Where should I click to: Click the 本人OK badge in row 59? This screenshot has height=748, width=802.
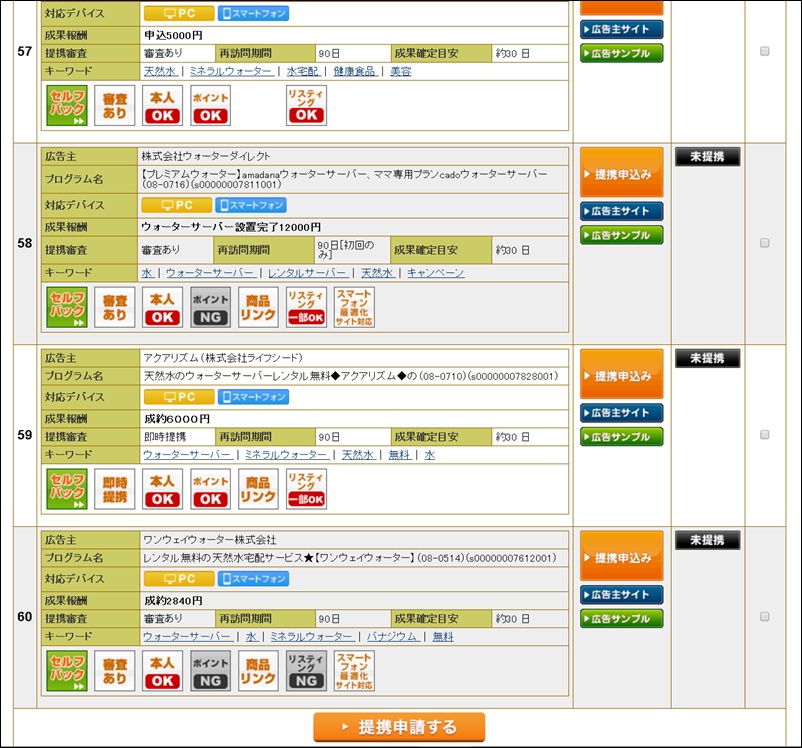coord(162,489)
